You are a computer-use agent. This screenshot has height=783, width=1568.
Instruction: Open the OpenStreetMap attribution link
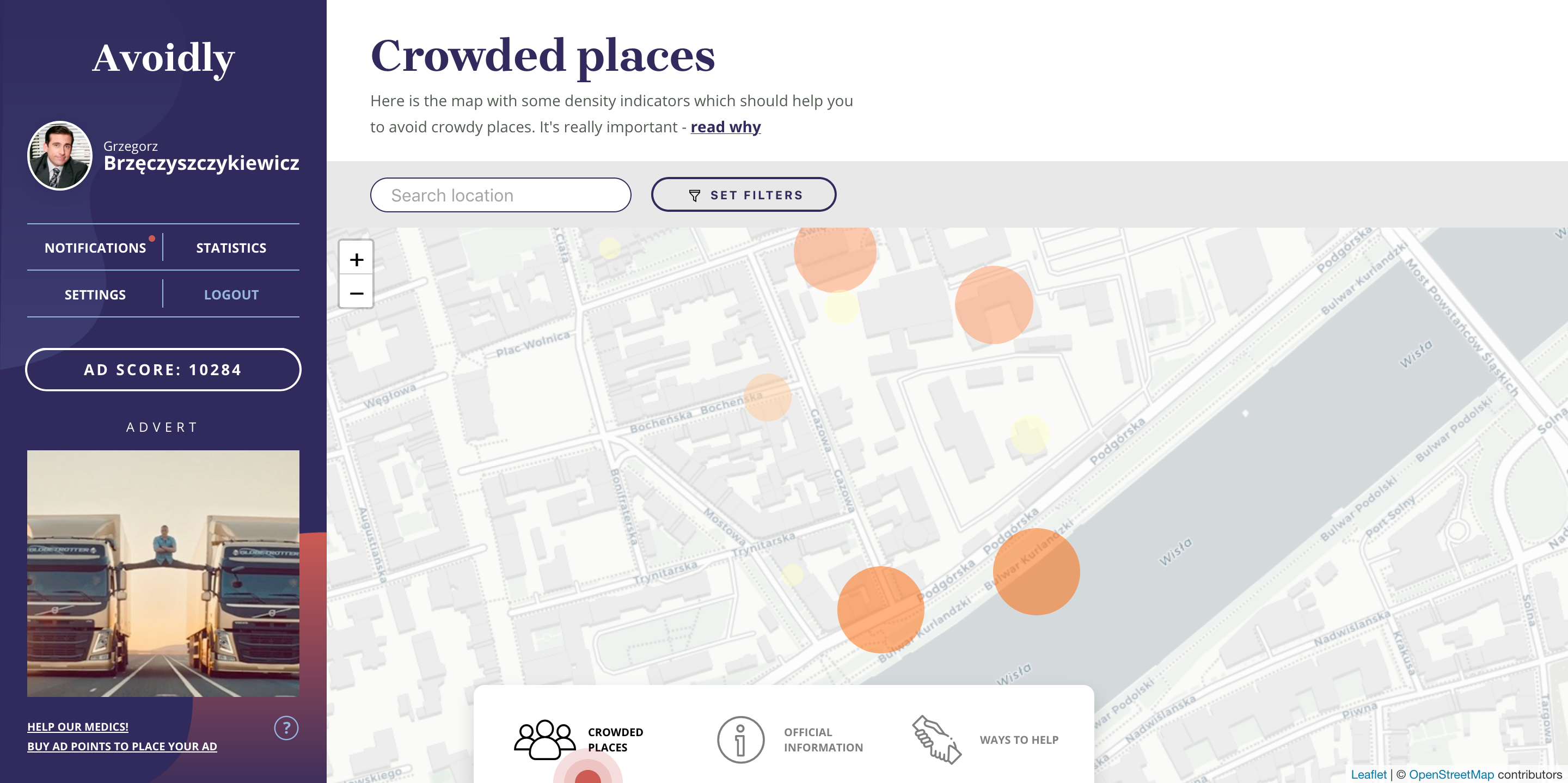1450,774
